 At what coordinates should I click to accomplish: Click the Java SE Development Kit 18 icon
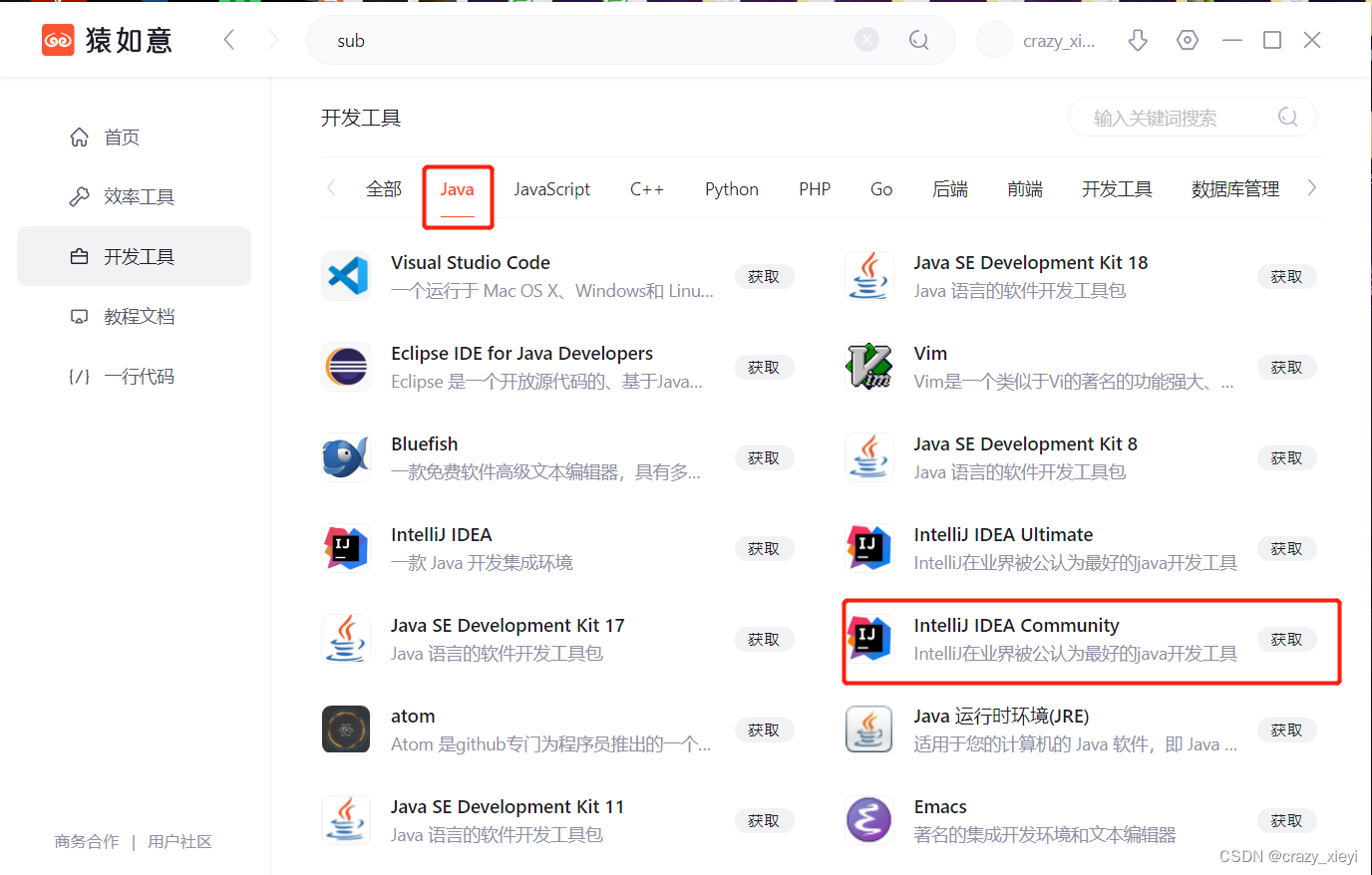click(868, 276)
